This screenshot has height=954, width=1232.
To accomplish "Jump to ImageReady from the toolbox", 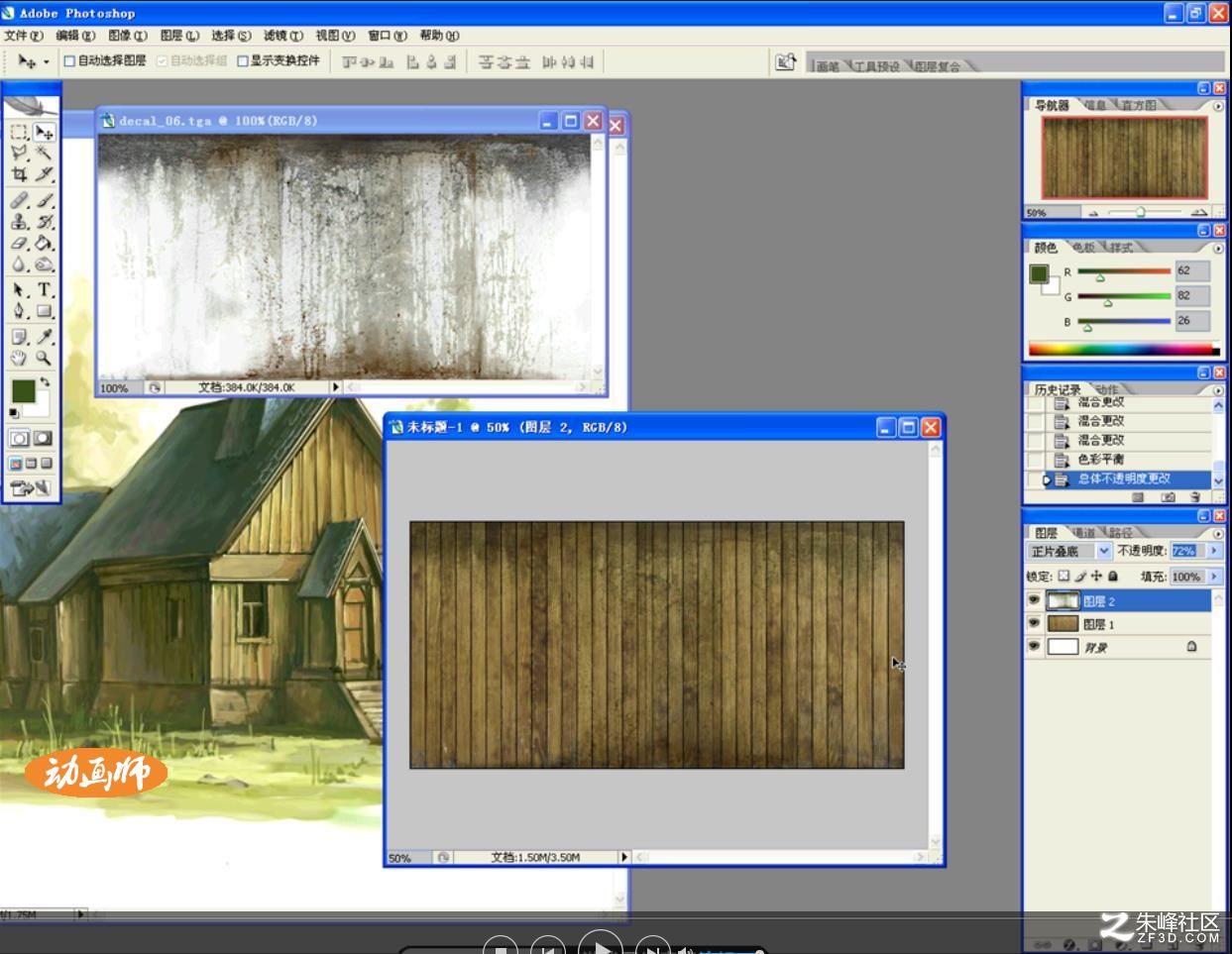I will [x=30, y=487].
